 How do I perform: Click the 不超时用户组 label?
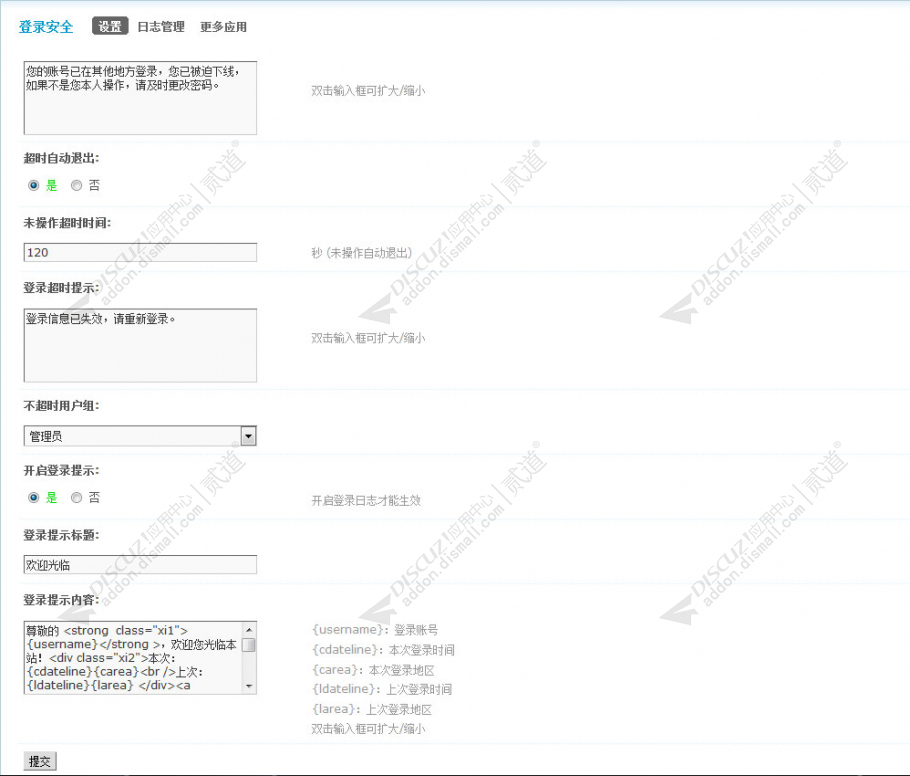pos(61,406)
